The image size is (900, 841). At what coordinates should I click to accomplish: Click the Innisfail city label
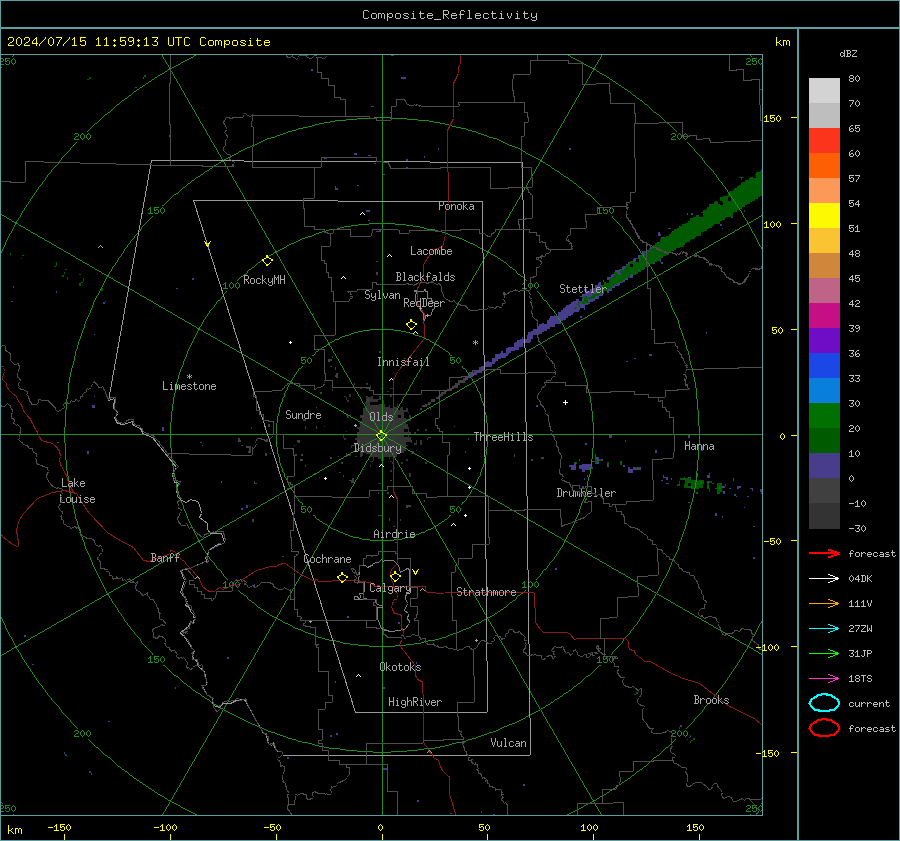[x=403, y=362]
